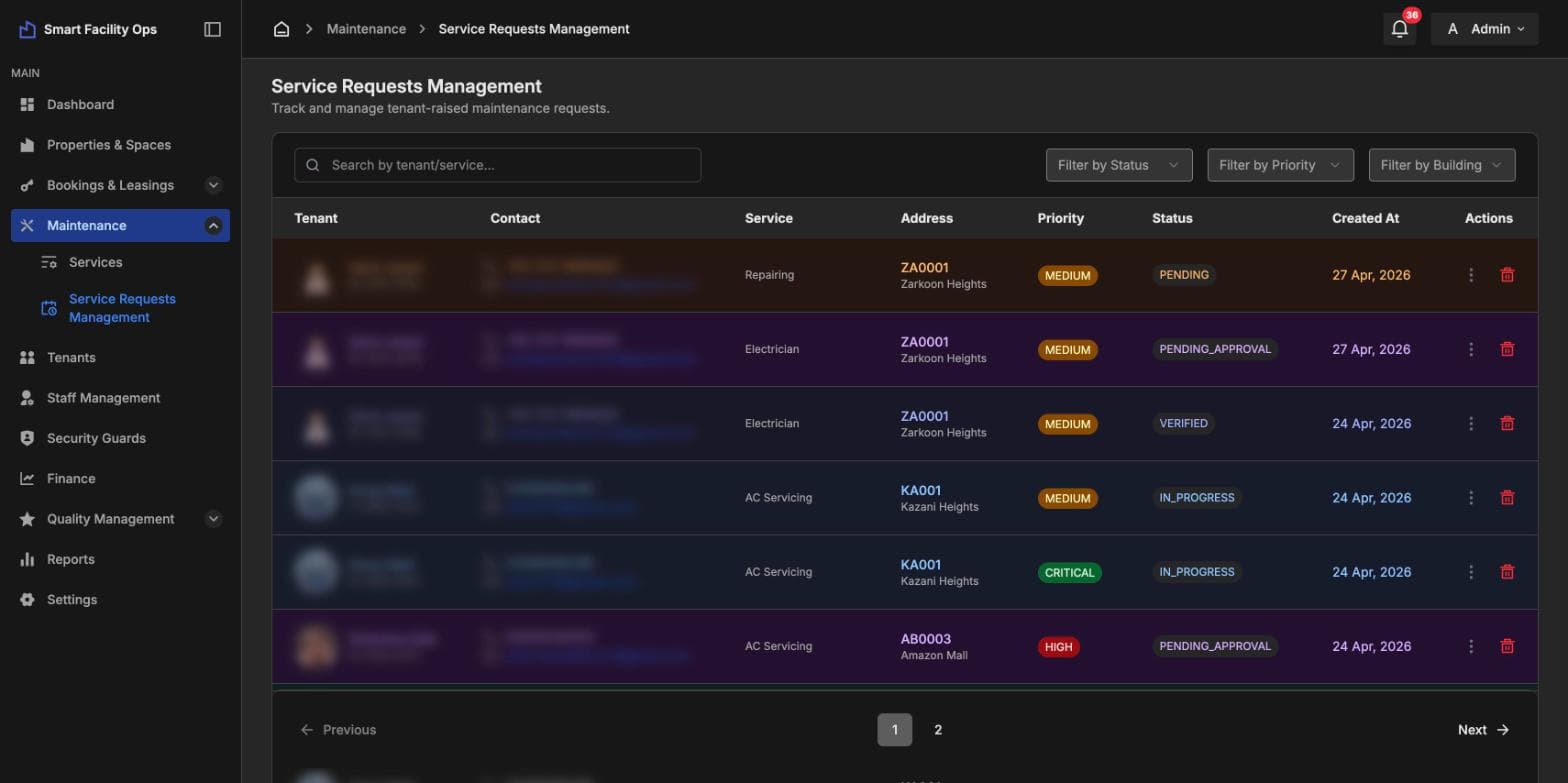Open actions menu for Amazon Mall row
Viewport: 1568px width, 783px height.
coord(1471,647)
